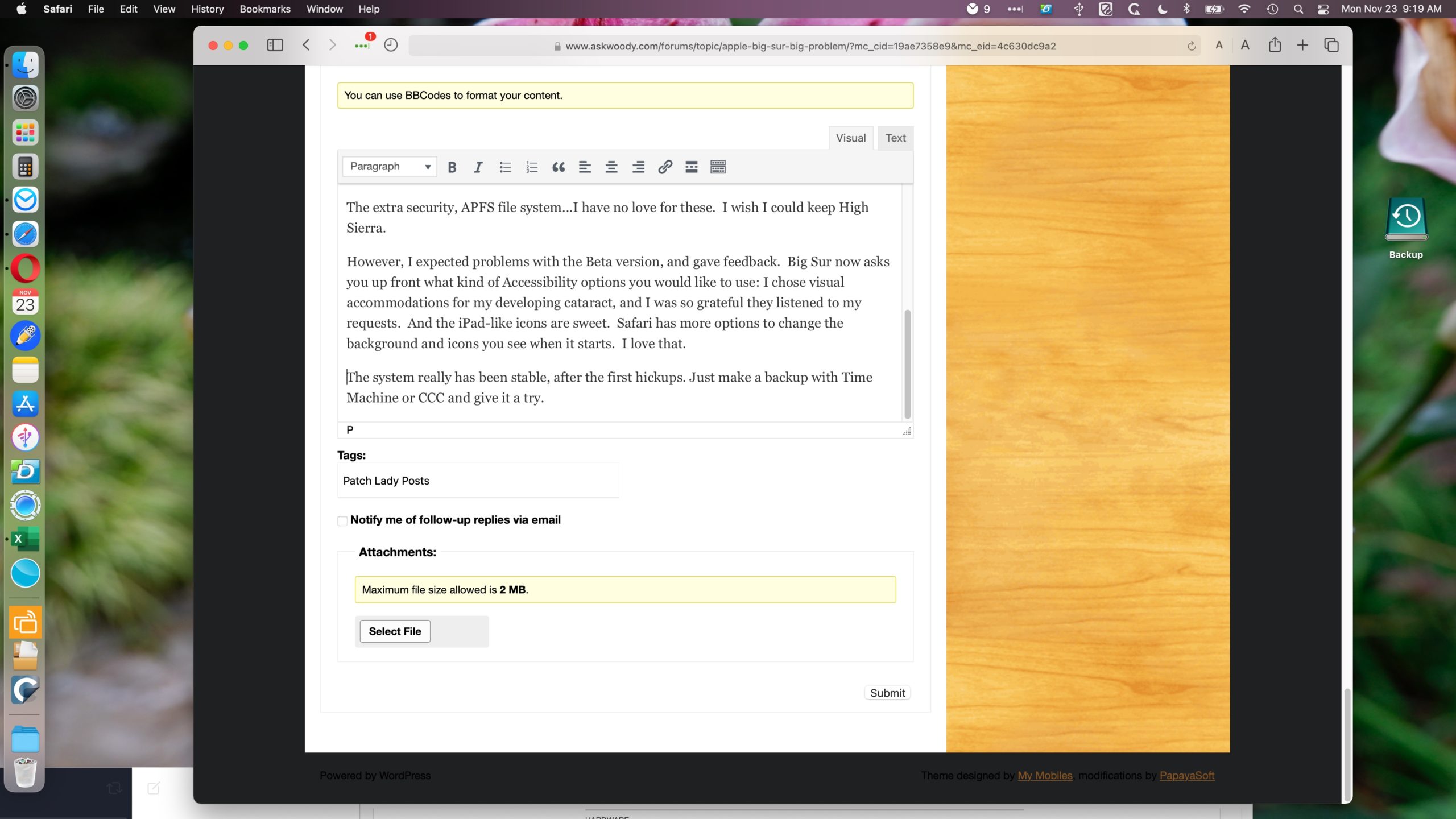This screenshot has width=1456, height=819.
Task: Follow My Mobiles footer link
Action: tap(1045, 775)
